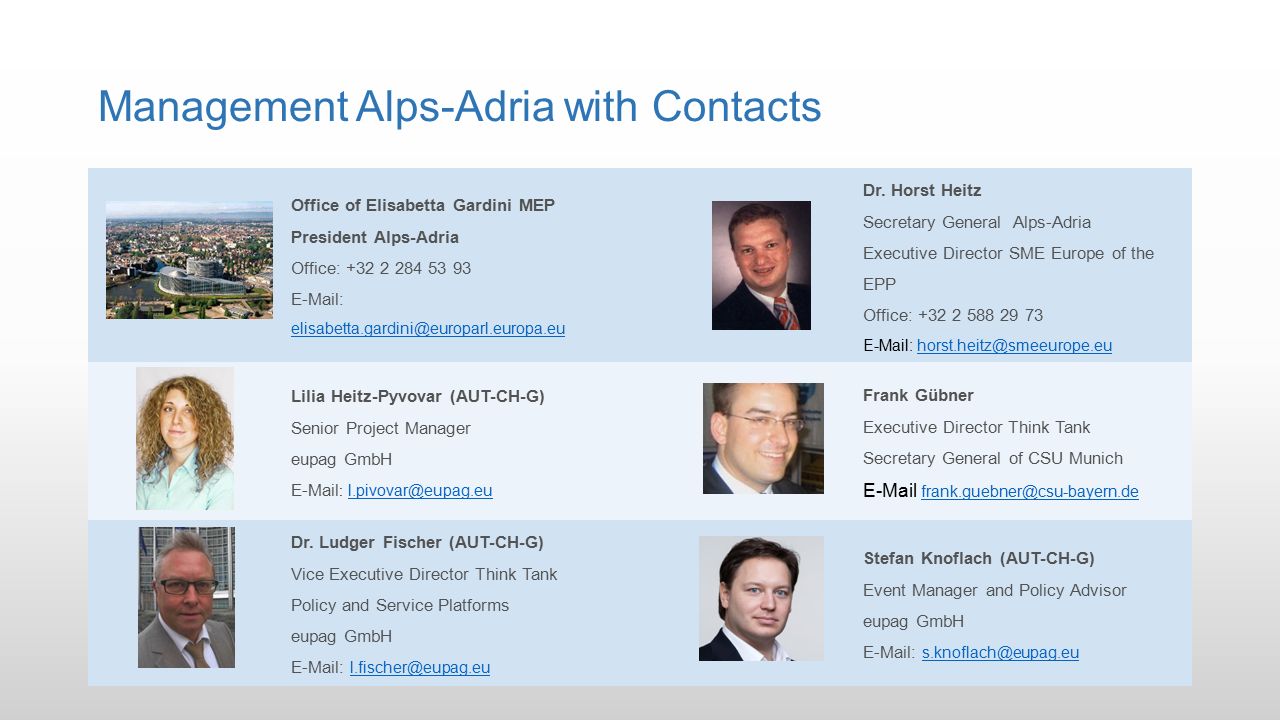Viewport: 1280px width, 720px height.
Task: Click Stefan Knoflach (AUT-CH-G) name text
Action: pos(979,559)
